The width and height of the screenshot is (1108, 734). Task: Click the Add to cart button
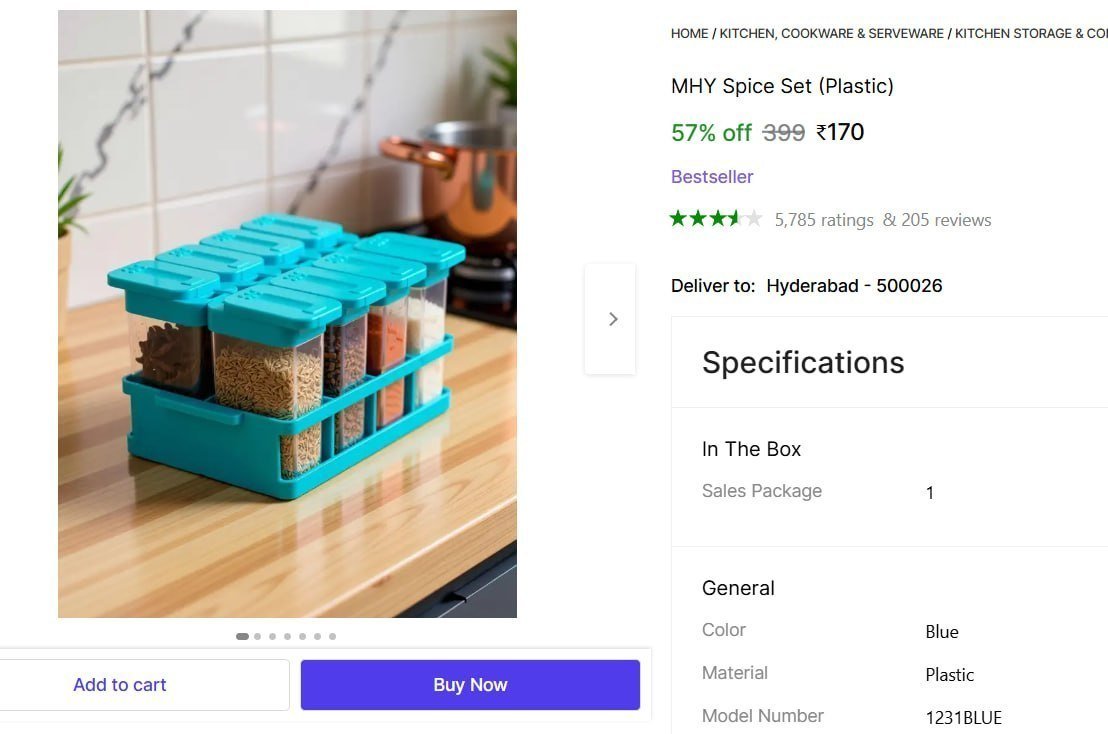119,684
